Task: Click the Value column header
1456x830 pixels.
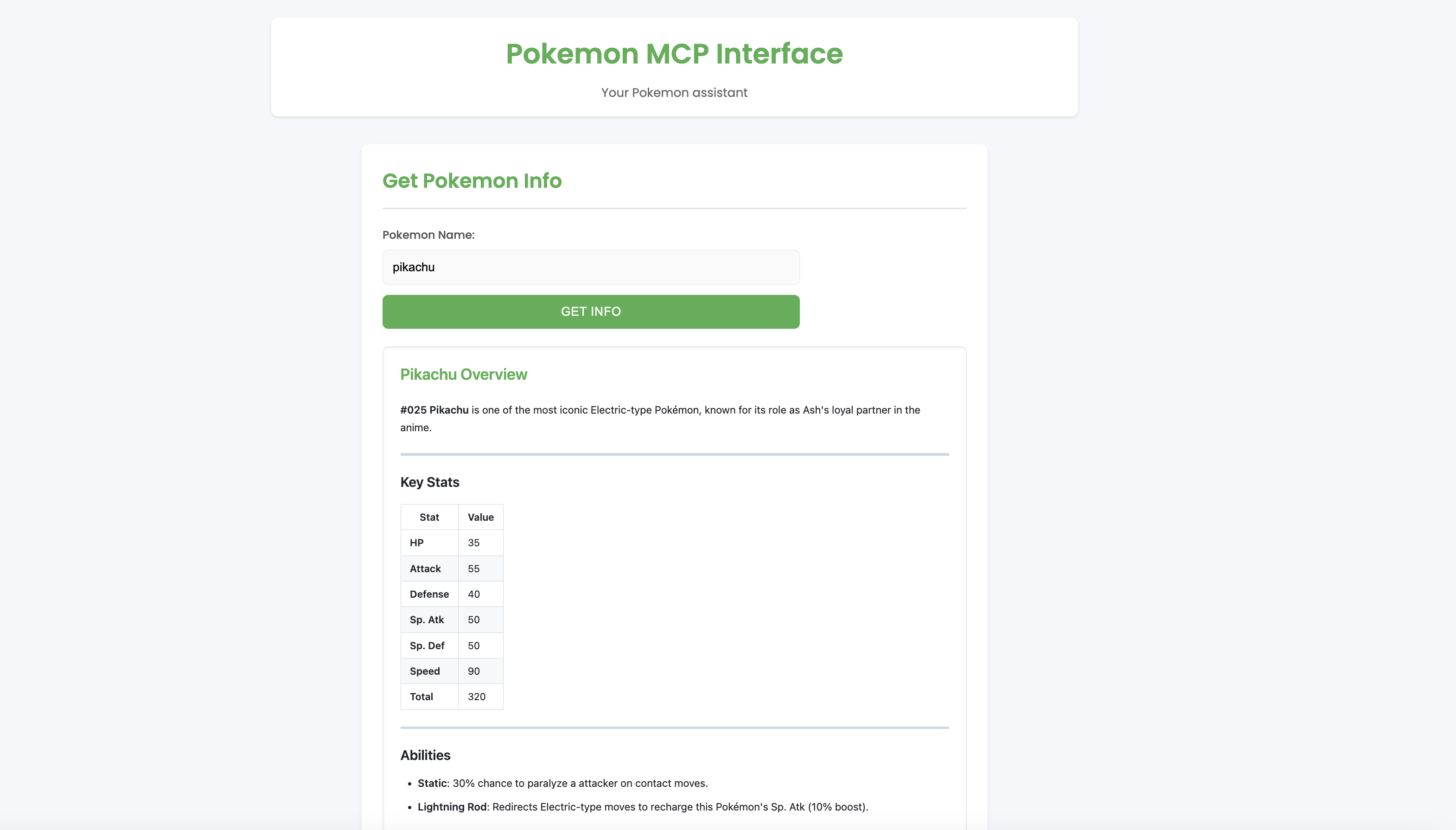Action: point(480,517)
